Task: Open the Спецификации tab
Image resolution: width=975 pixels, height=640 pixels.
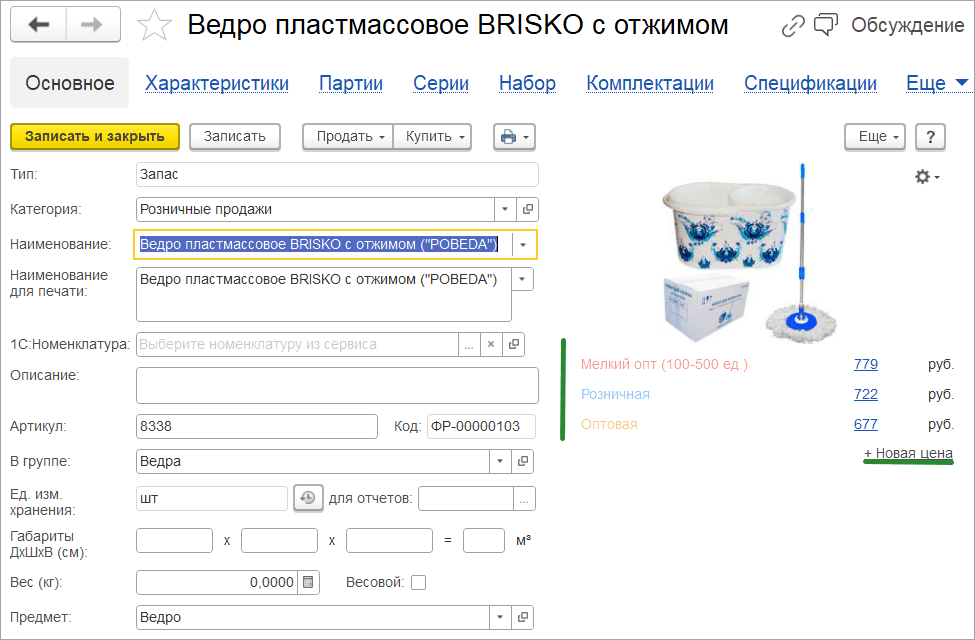Action: tap(810, 83)
